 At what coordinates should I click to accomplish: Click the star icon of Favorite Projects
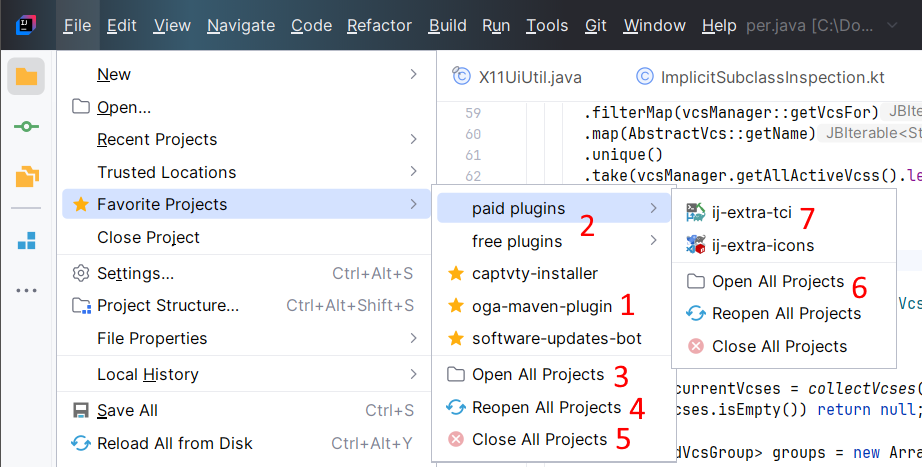click(81, 204)
